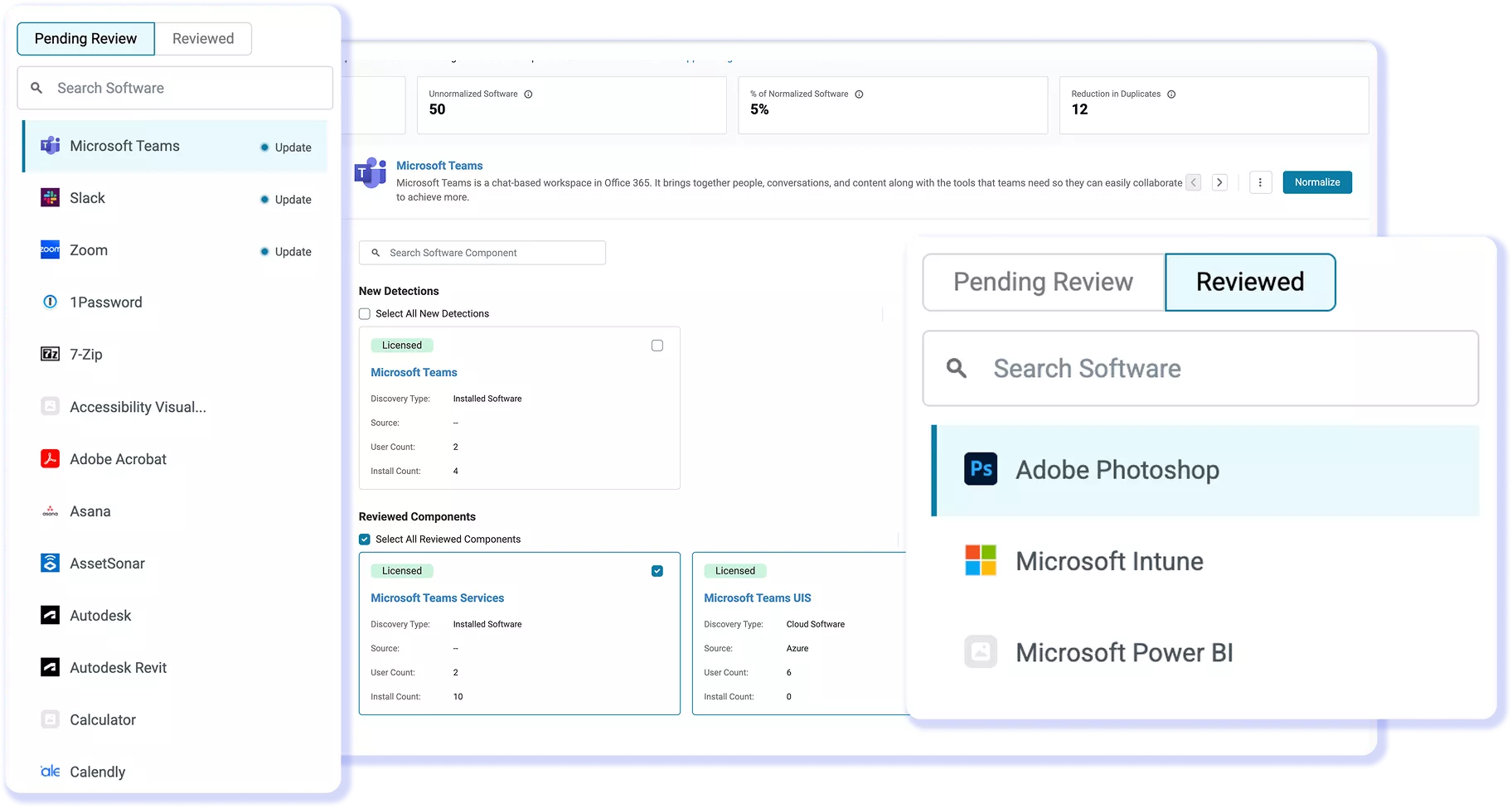1512x808 pixels.
Task: Click magnifier icon in left Search Software box
Action: [36, 88]
